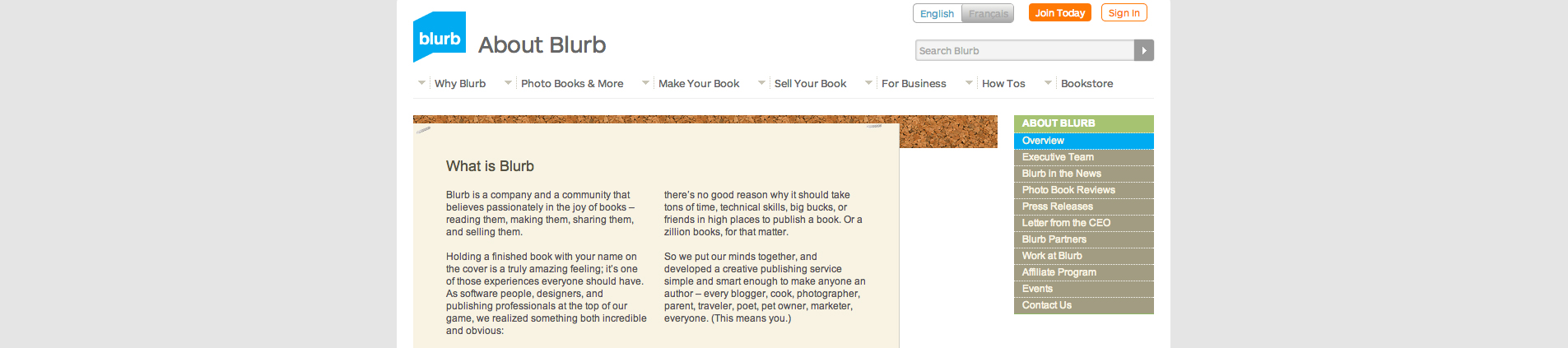
Task: Click the search submit arrow button
Action: tap(1144, 50)
